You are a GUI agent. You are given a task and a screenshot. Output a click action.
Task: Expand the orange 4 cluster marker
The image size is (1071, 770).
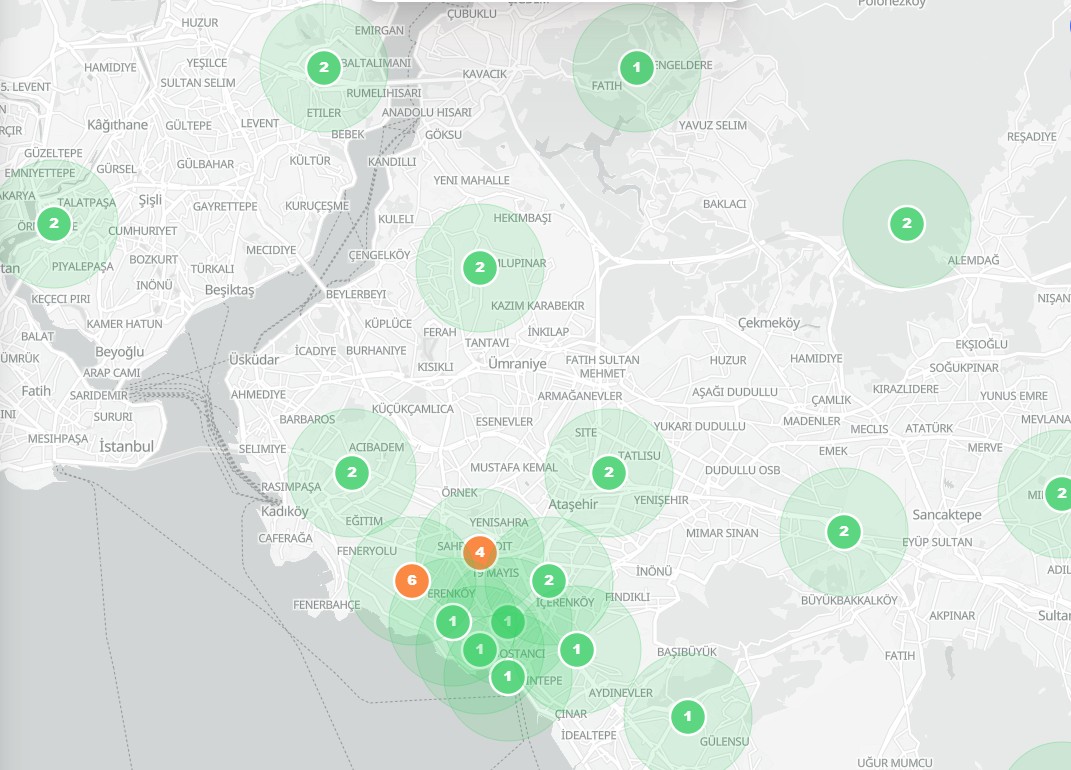tap(479, 552)
